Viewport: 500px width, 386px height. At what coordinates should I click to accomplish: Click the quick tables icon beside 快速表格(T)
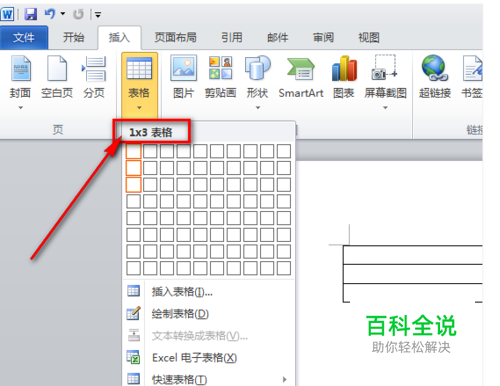click(x=133, y=379)
